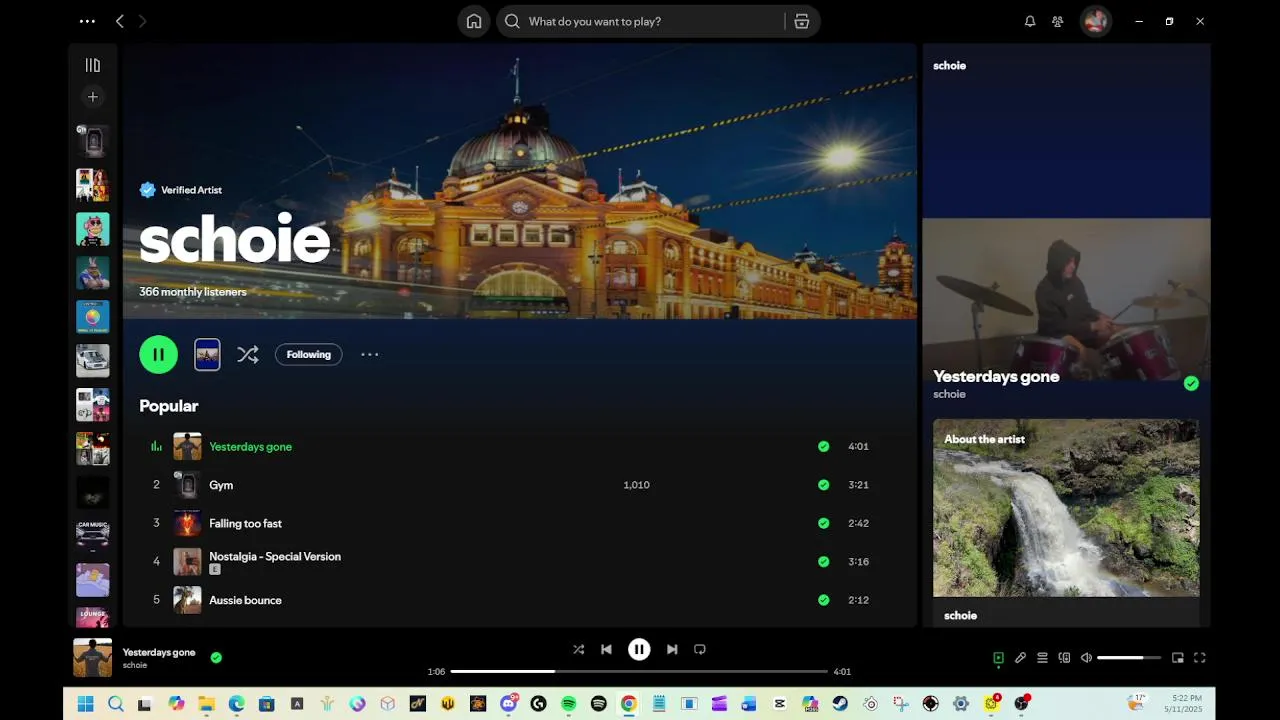Open Windows Start button
Image resolution: width=1280 pixels, height=720 pixels.
click(85, 704)
